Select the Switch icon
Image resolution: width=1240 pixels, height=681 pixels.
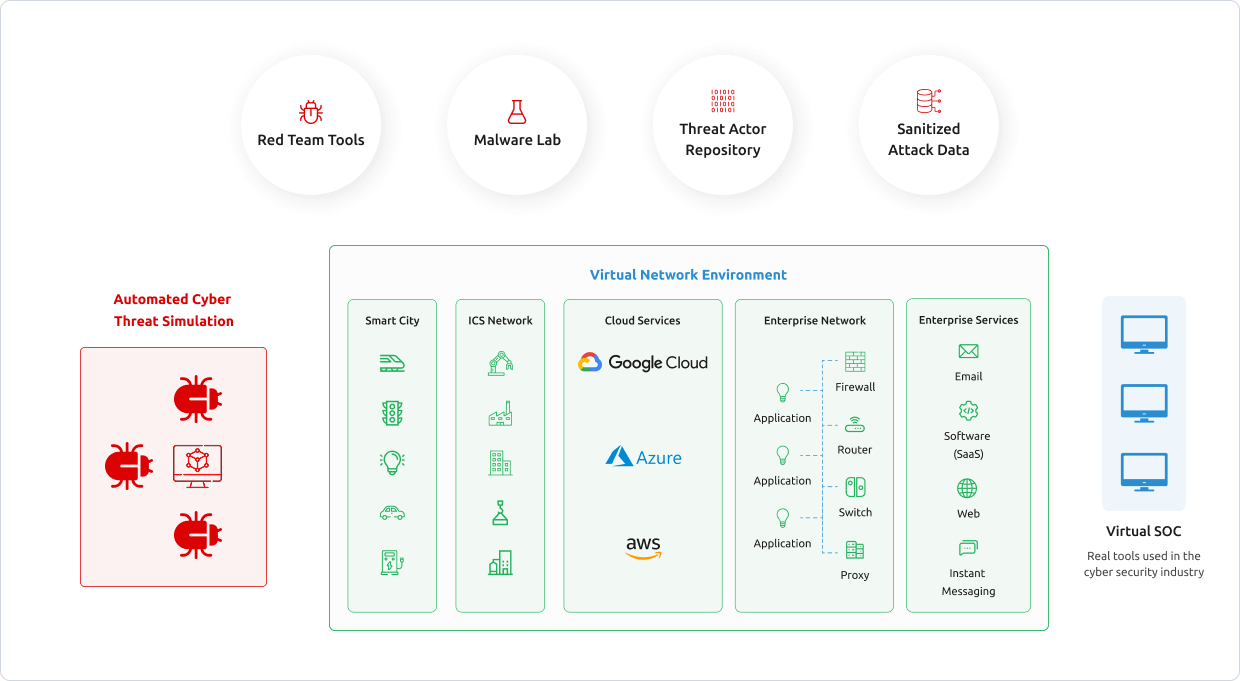pyautogui.click(x=855, y=487)
